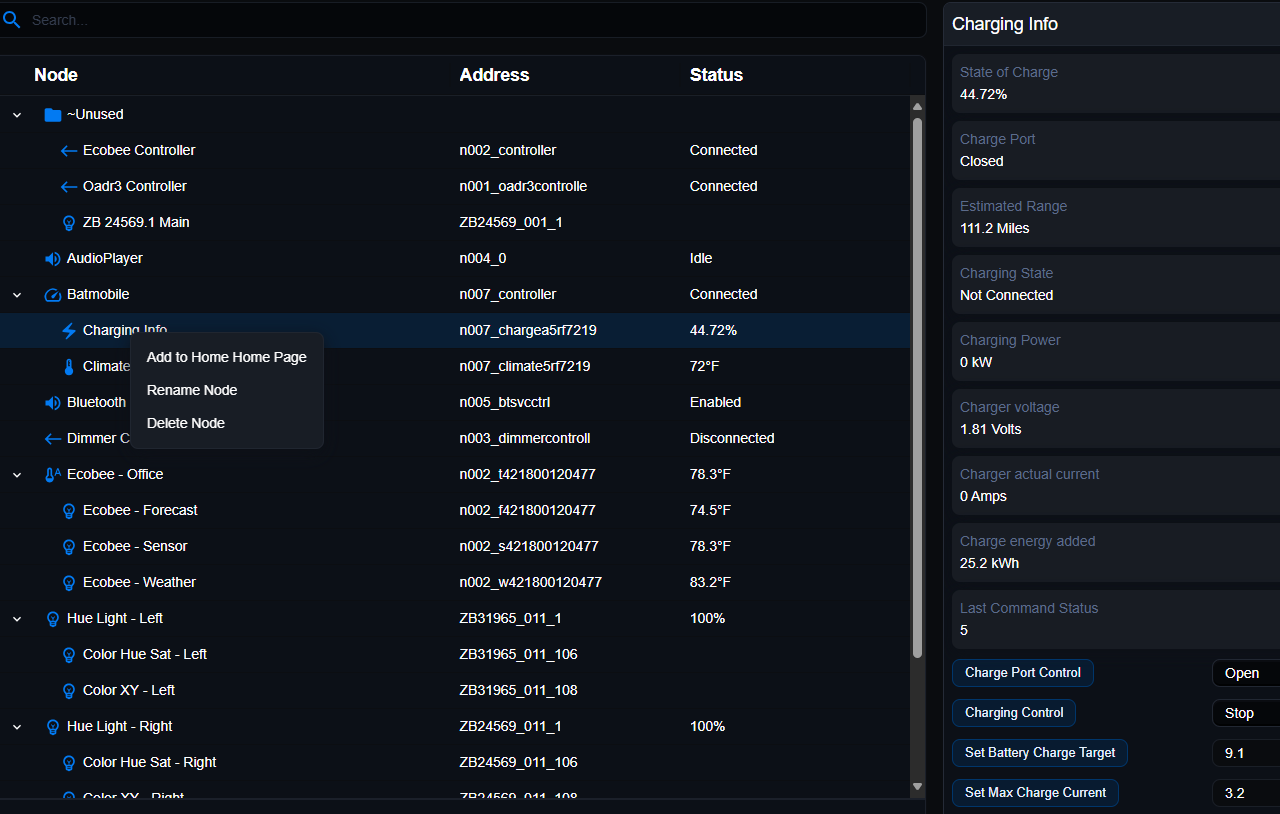Click the bulb icon for ZB 24569.1 Main

click(68, 222)
